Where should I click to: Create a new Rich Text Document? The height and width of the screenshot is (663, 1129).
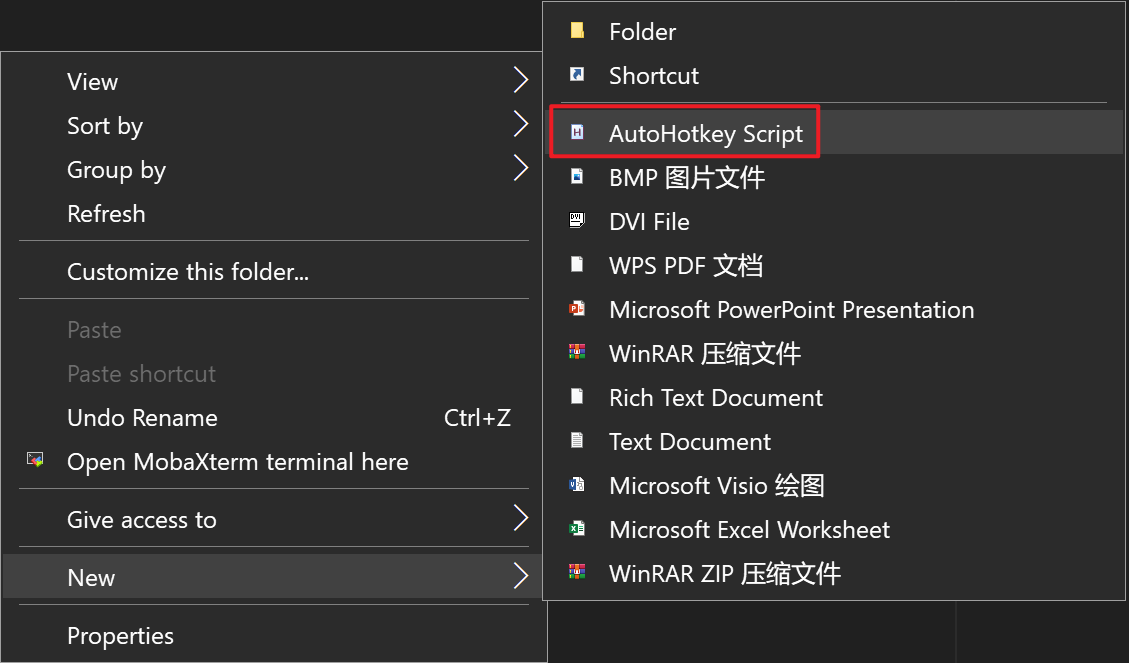tap(835, 397)
